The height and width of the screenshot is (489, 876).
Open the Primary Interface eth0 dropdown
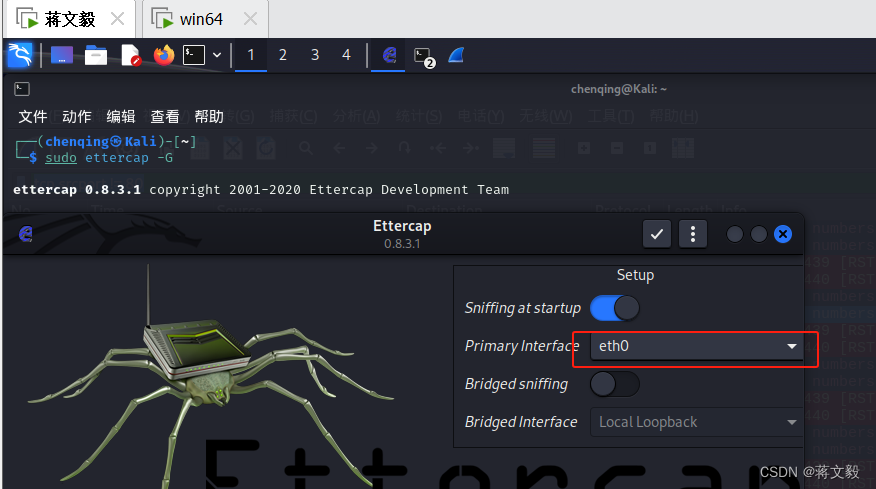pos(697,346)
